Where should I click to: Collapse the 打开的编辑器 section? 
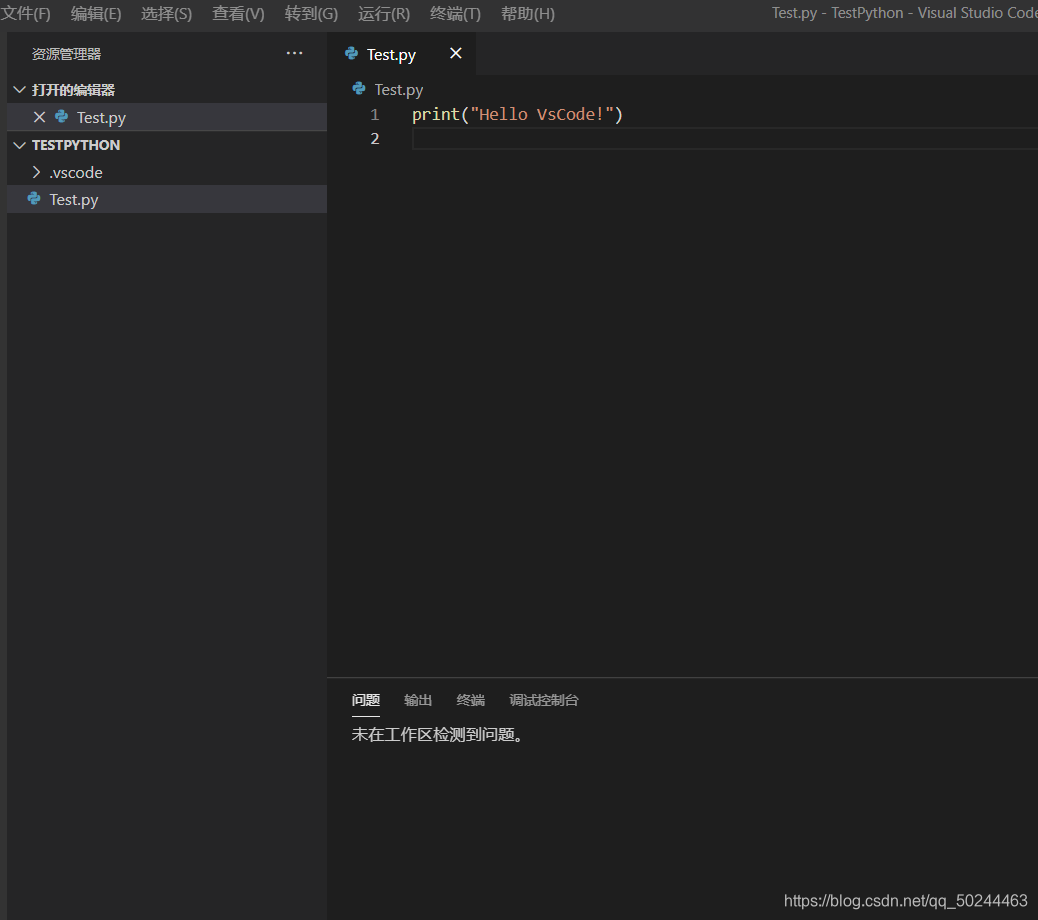(19, 89)
